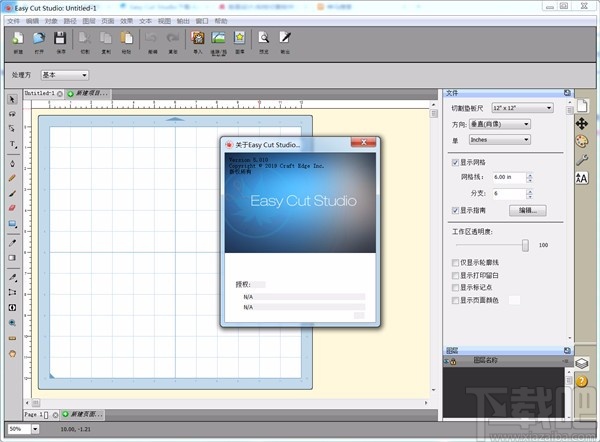Viewport: 600px width, 442px height.
Task: Collapse the Layers (图层) panel header icon
Action: pyautogui.click(x=567, y=350)
